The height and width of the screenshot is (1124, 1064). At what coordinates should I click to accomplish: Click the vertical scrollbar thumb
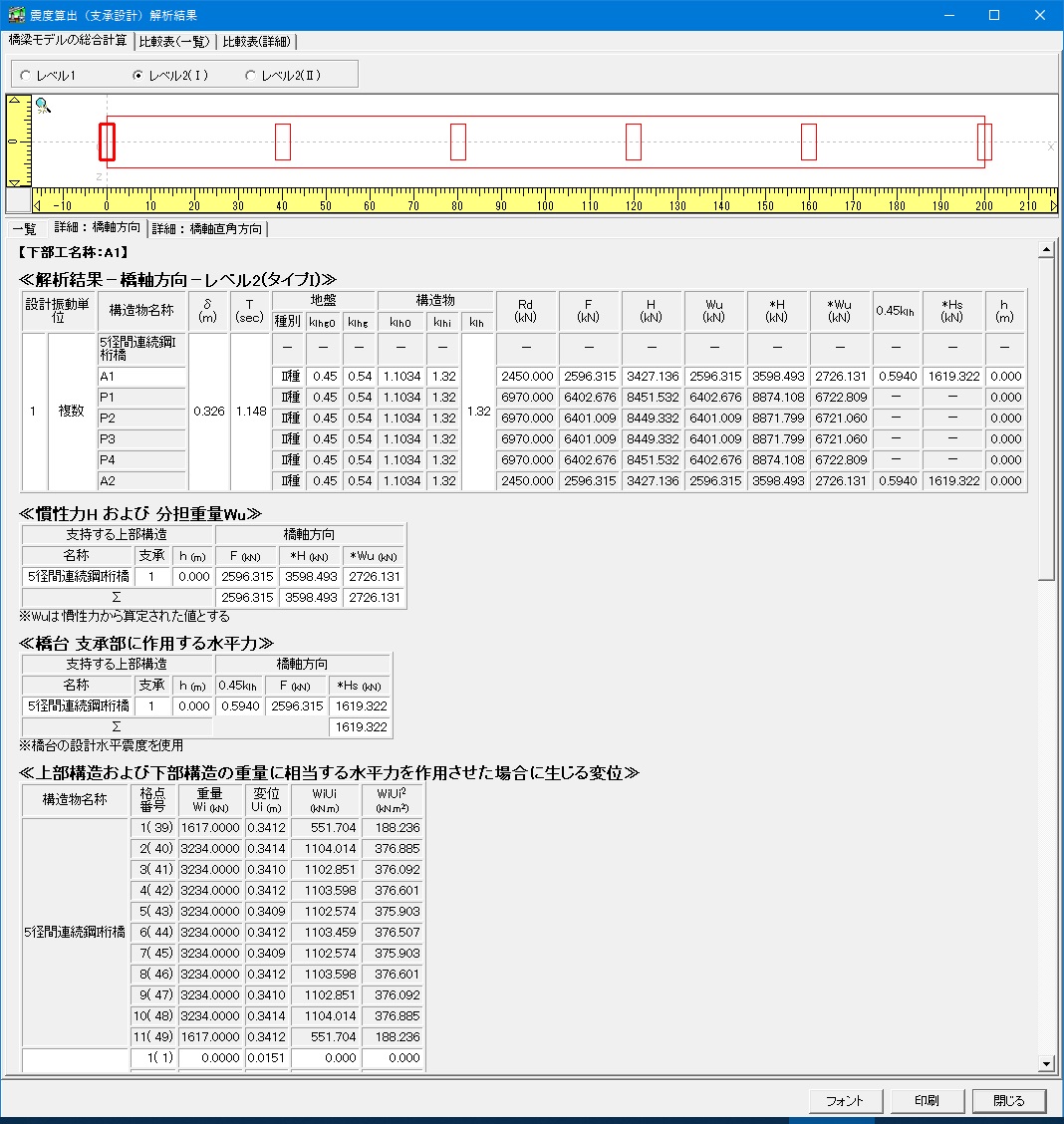1045,419
